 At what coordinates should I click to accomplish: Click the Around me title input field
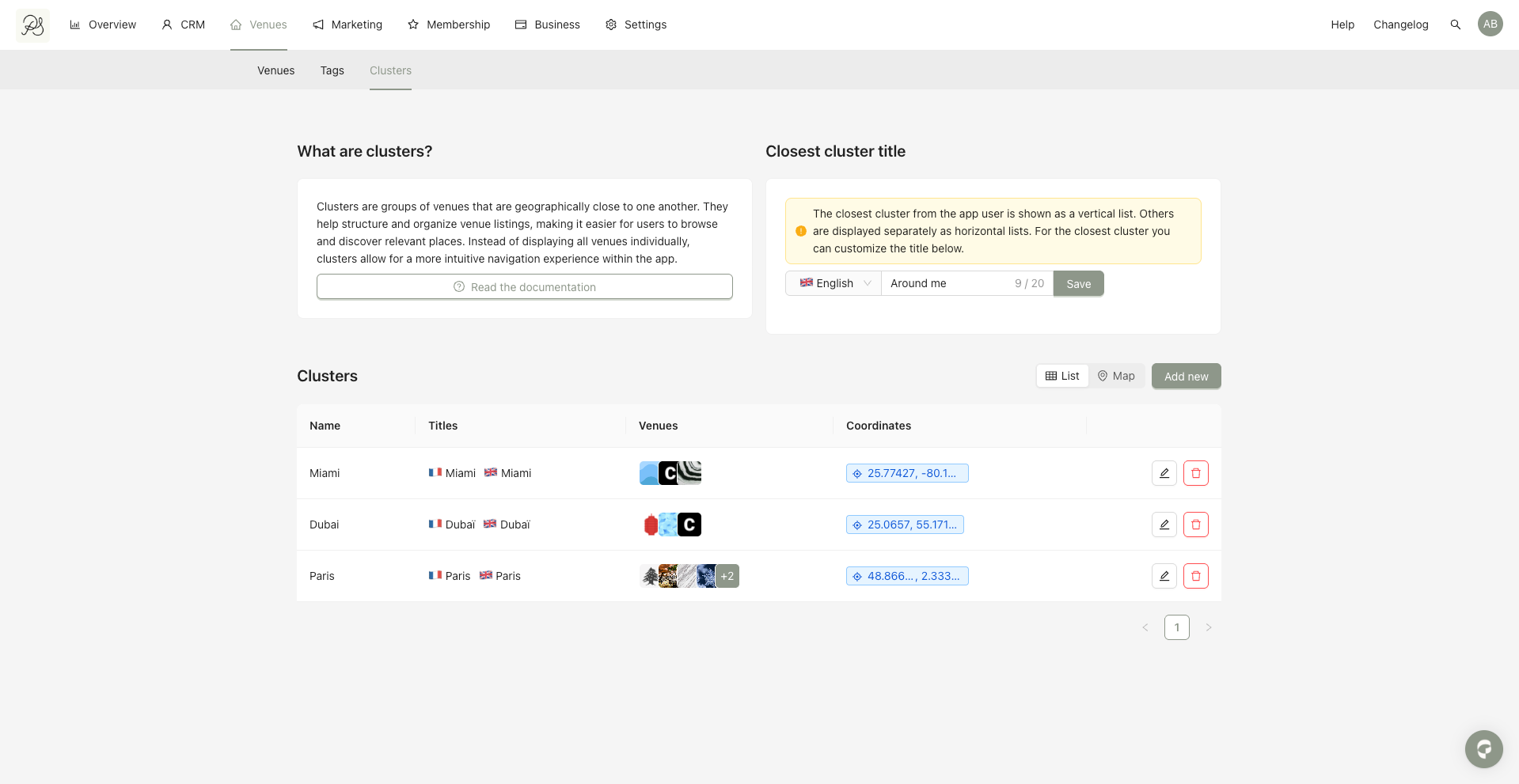click(946, 283)
